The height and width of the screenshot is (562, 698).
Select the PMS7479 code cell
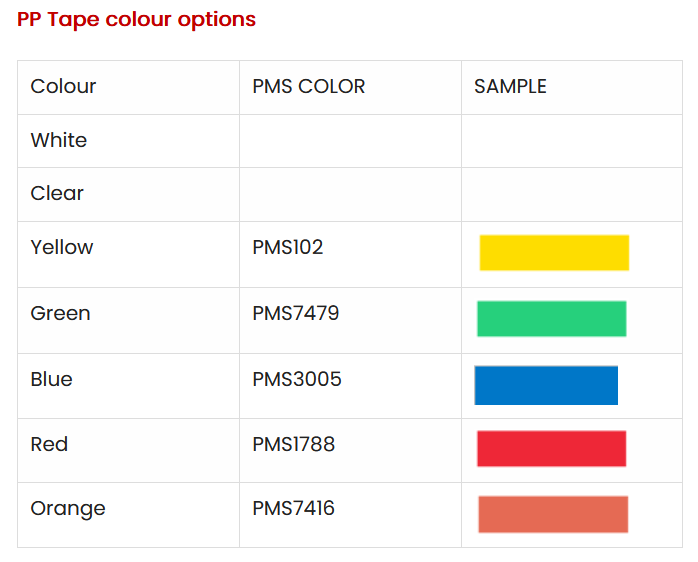coord(296,314)
